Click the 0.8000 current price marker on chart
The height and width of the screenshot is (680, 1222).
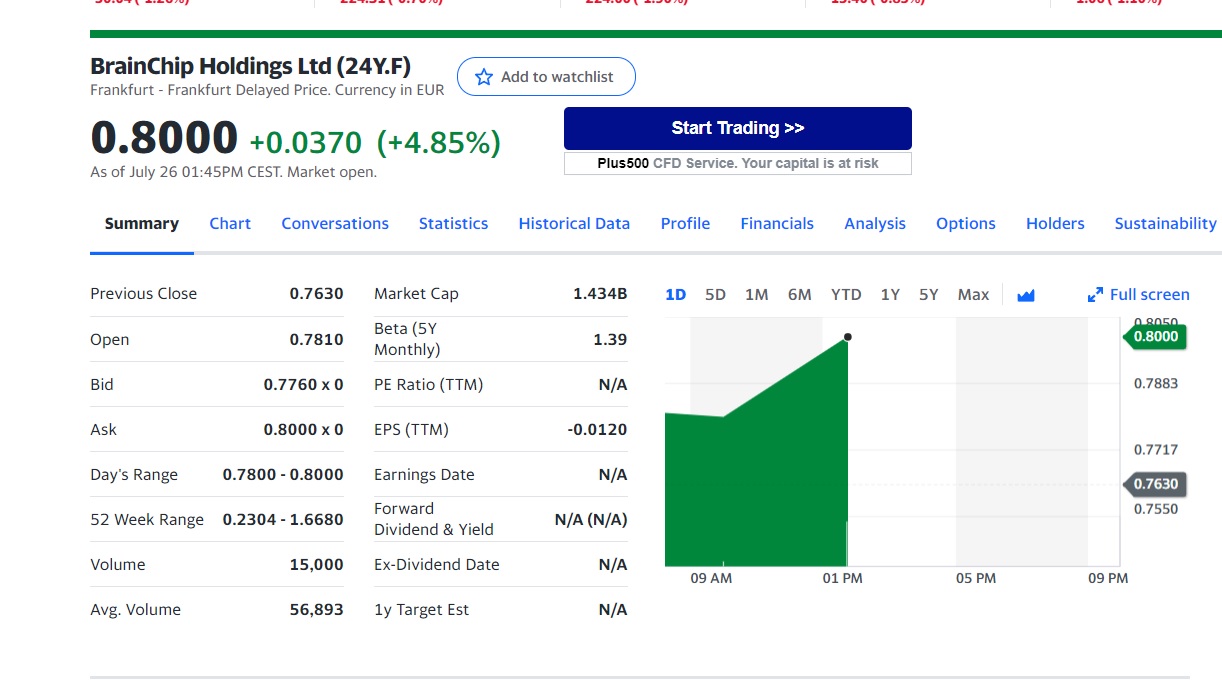point(1158,337)
